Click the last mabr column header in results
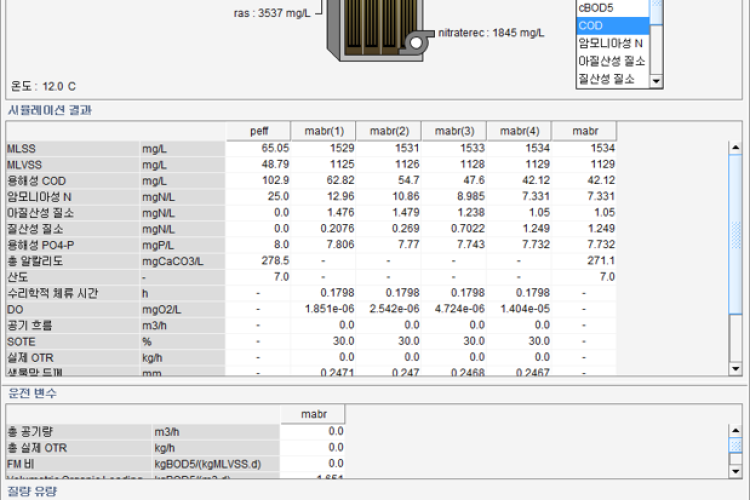 coord(585,131)
